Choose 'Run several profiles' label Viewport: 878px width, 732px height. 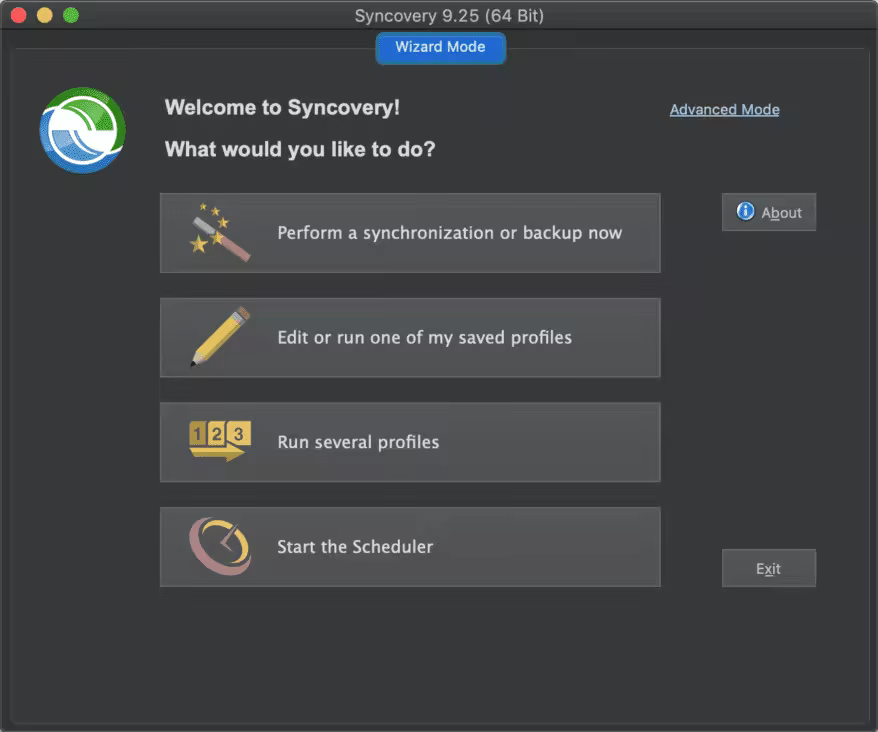[x=358, y=442]
